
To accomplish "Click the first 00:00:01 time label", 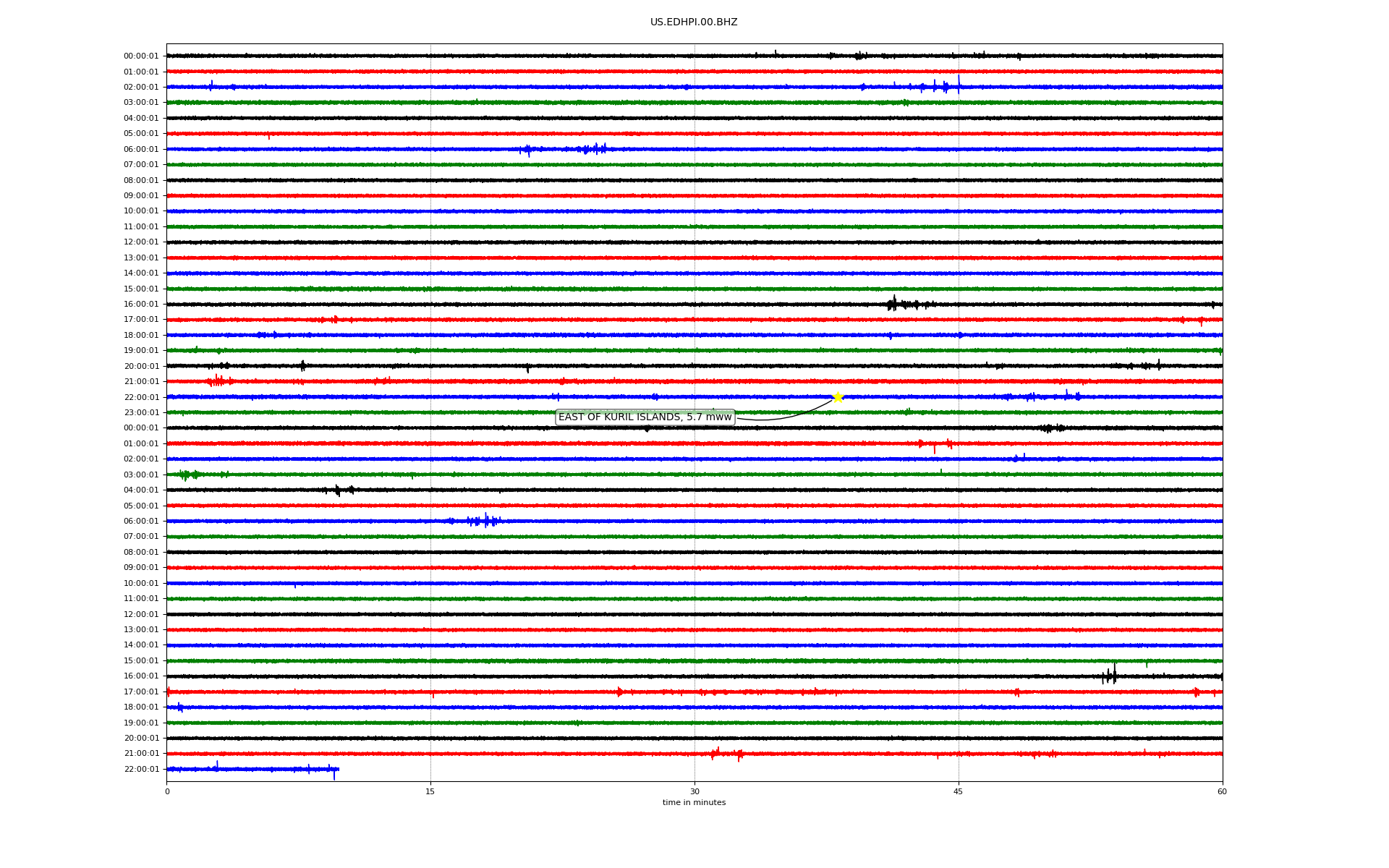I will [140, 56].
